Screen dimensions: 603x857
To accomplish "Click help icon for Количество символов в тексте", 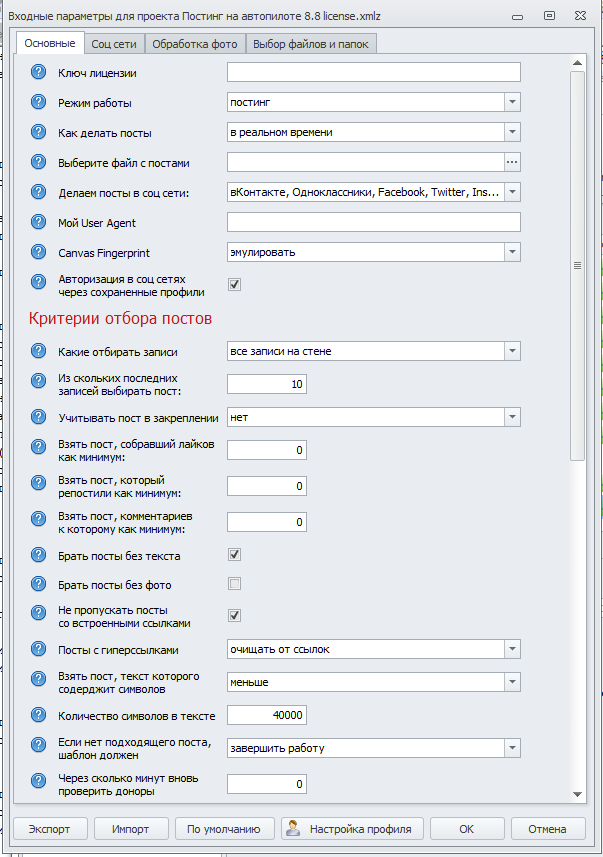I will coord(39,714).
